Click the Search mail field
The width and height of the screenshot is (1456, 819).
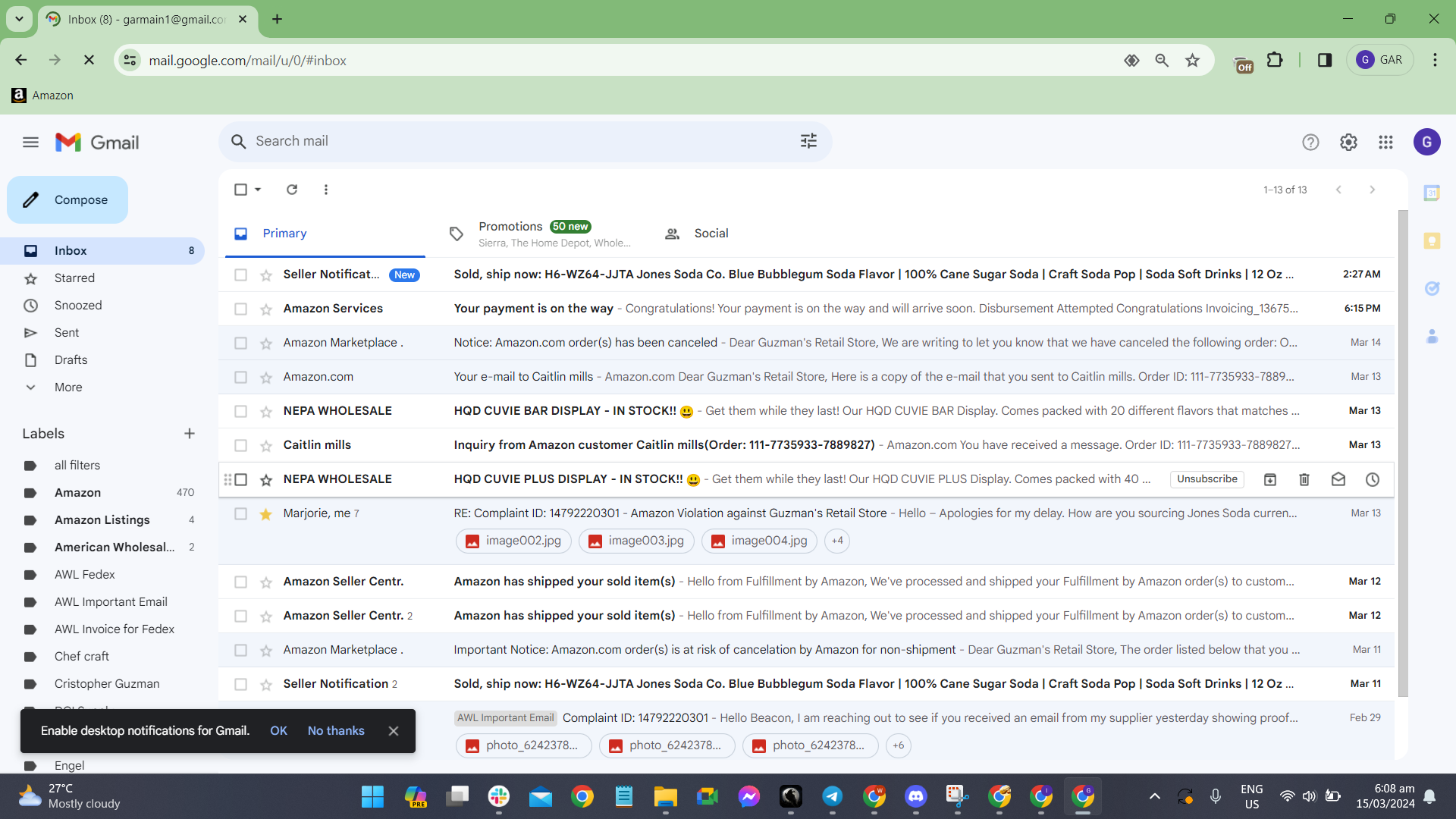click(x=525, y=141)
